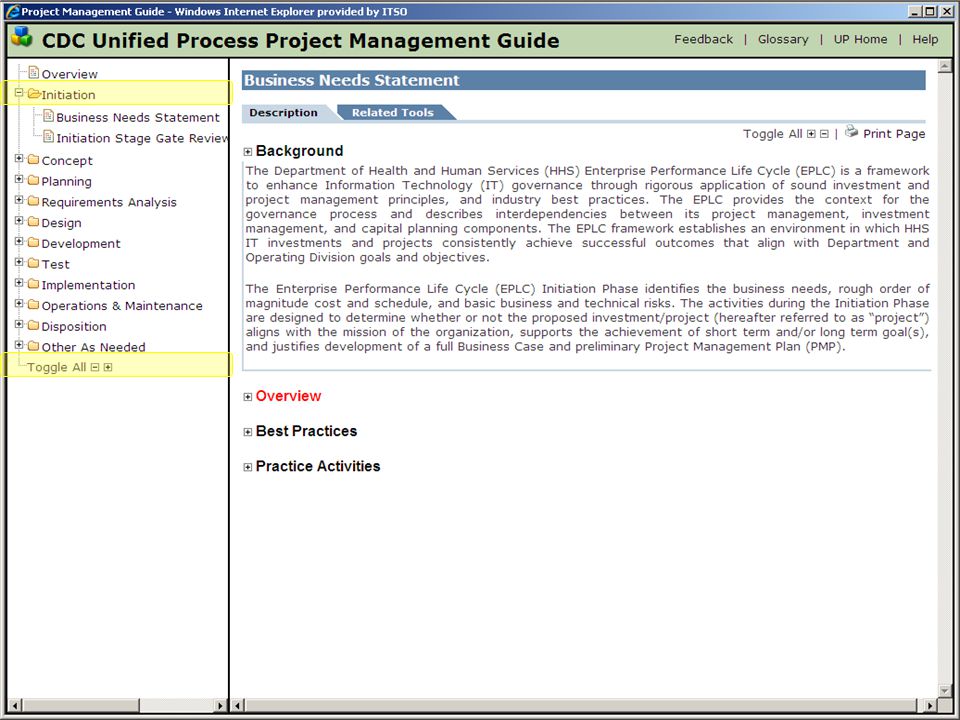This screenshot has height=720, width=960.
Task: Go to UP Home
Action: point(860,39)
